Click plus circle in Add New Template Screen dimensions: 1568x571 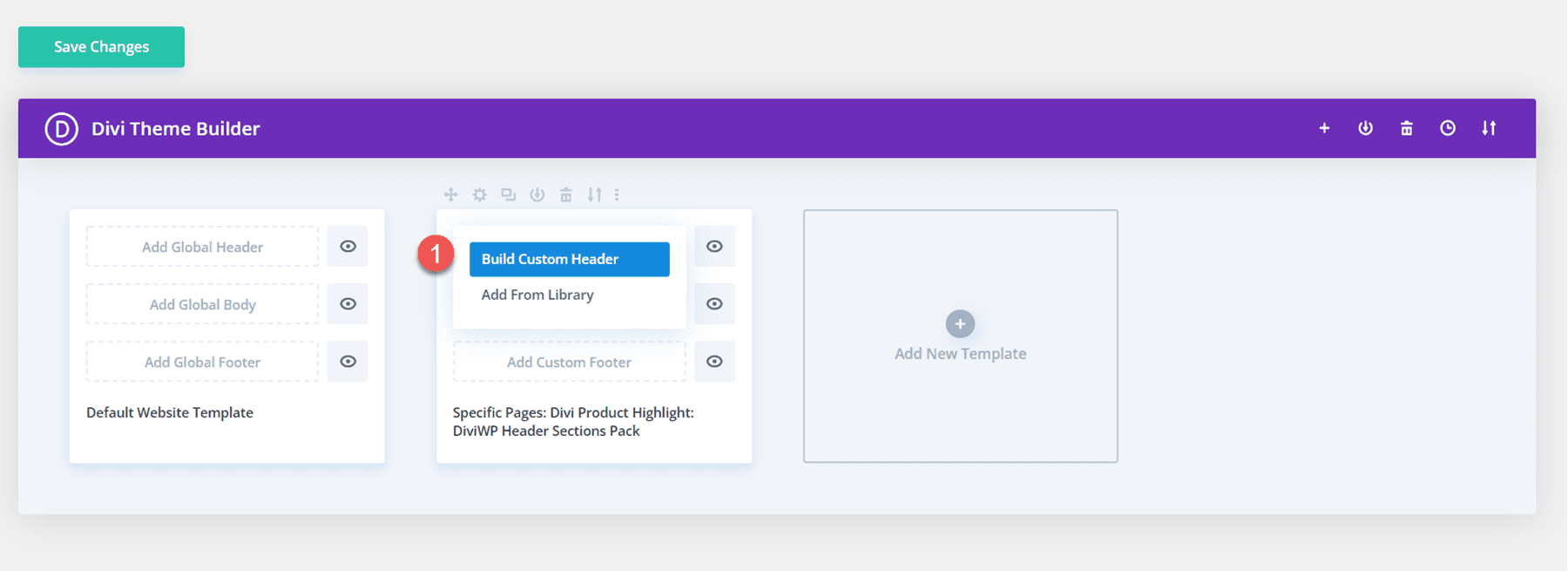click(960, 323)
